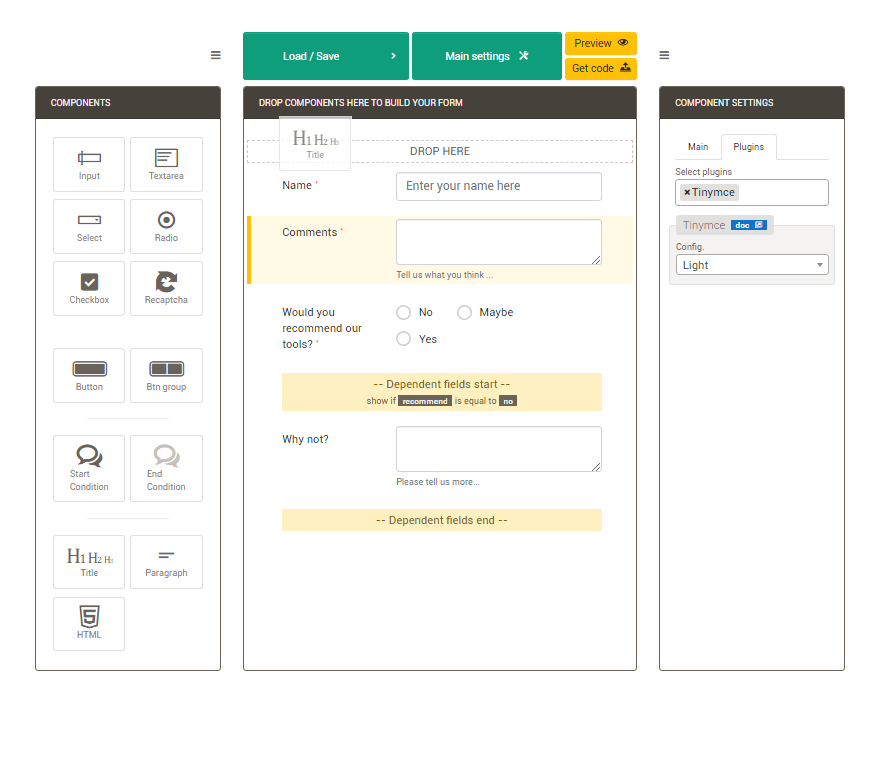Select the Start Condition component

(89, 468)
